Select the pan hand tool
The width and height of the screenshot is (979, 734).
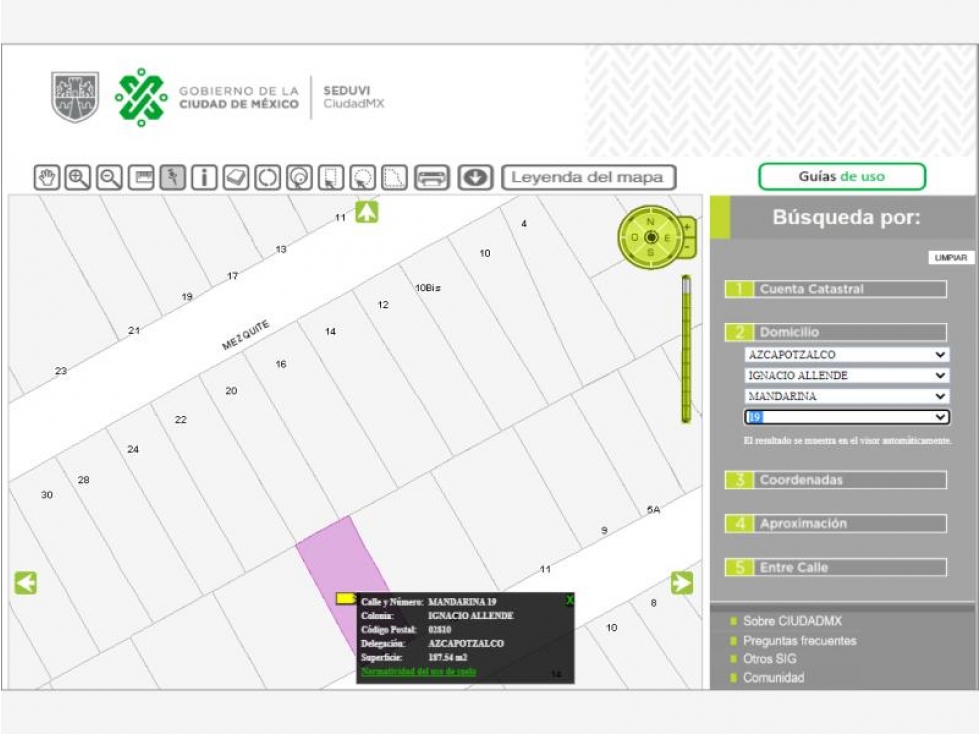coord(47,177)
